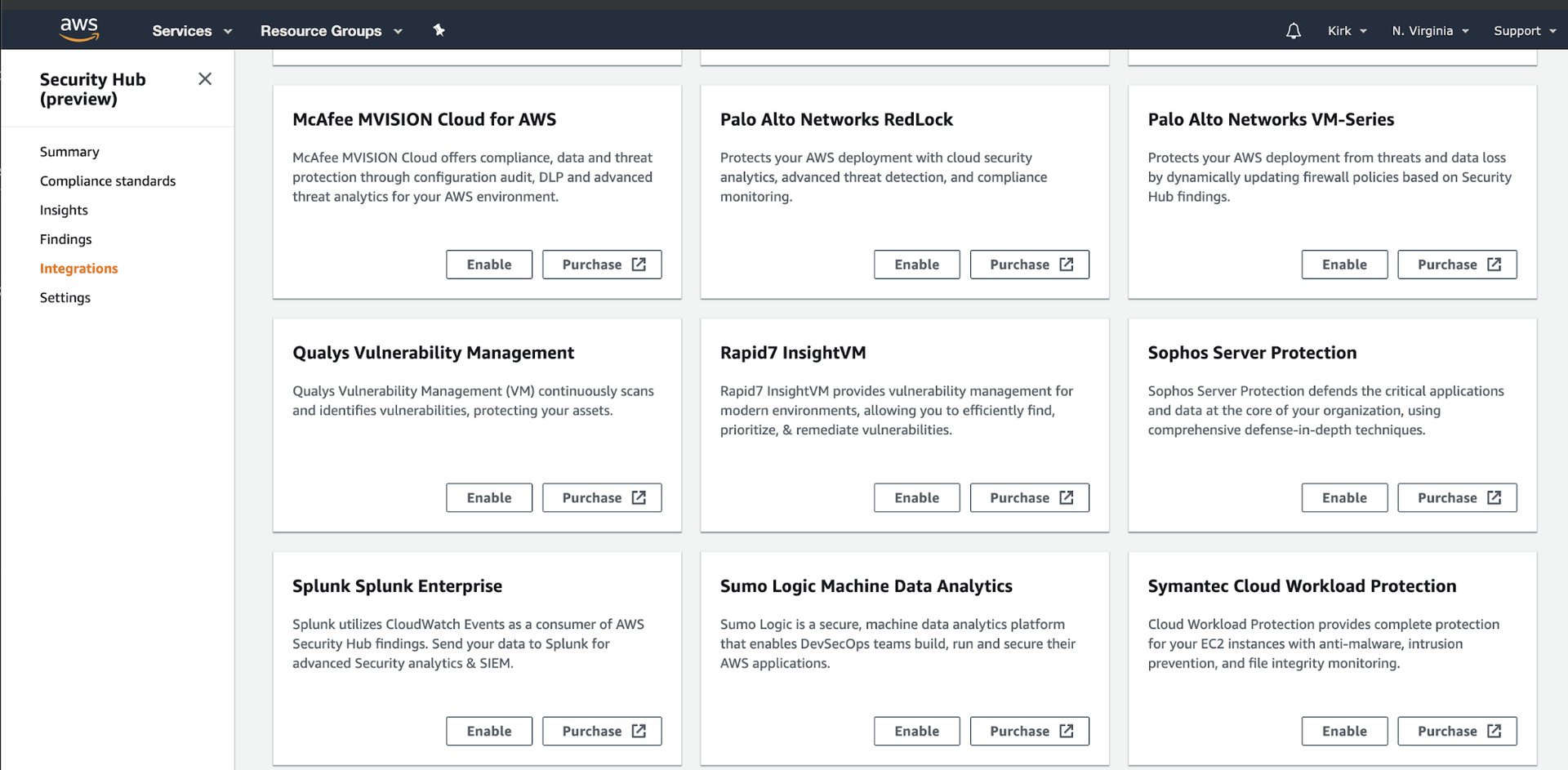
Task: Open the notifications bell
Action: 1293,31
